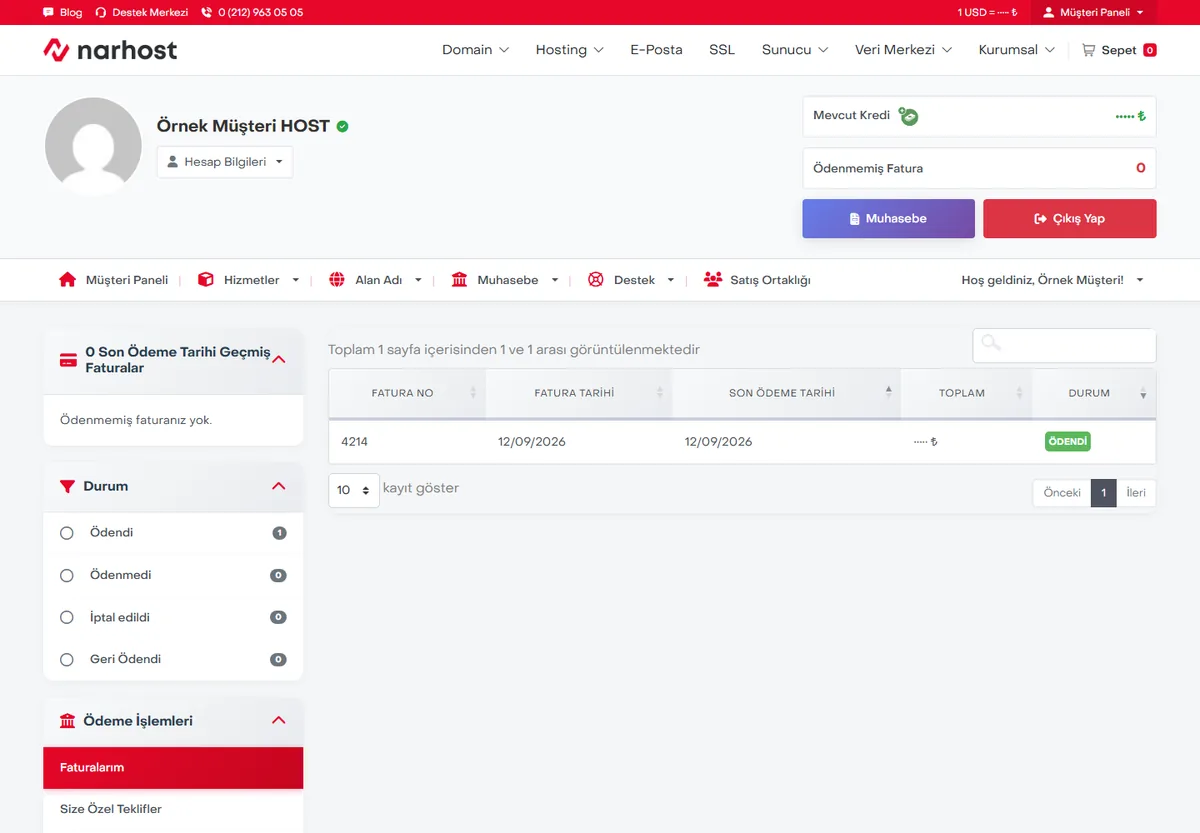Click the search magnifier icon above table
The width and height of the screenshot is (1200, 833).
(x=991, y=343)
